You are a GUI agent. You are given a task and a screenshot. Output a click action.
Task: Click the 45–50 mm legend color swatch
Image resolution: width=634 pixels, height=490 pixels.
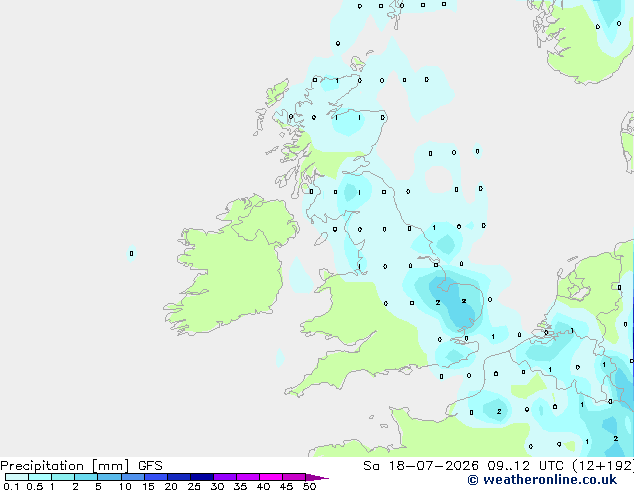(x=294, y=477)
